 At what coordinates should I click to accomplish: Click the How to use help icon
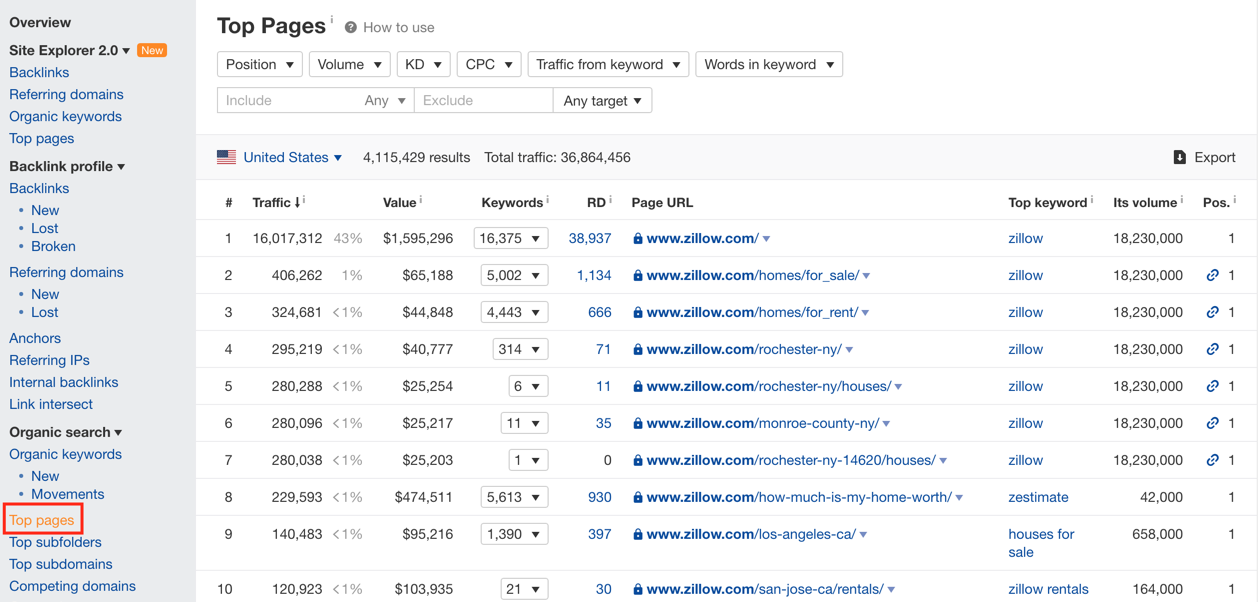351,27
